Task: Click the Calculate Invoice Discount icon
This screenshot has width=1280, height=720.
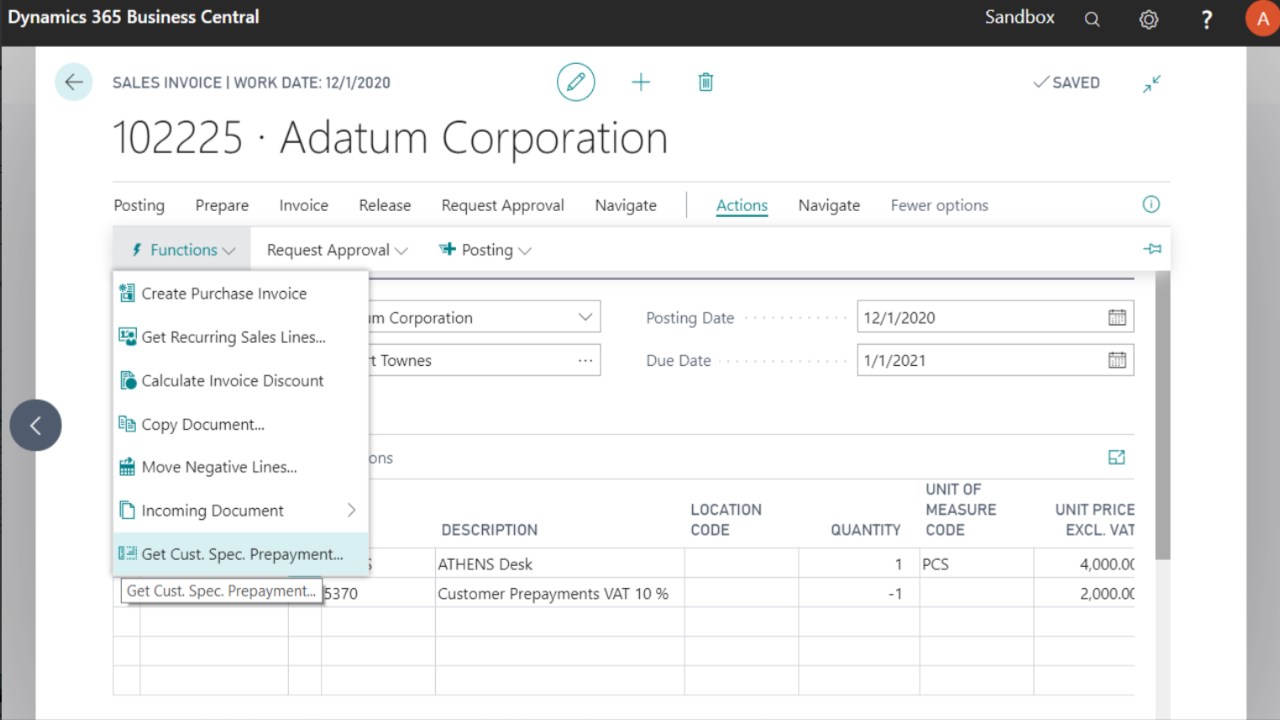Action: 127,380
